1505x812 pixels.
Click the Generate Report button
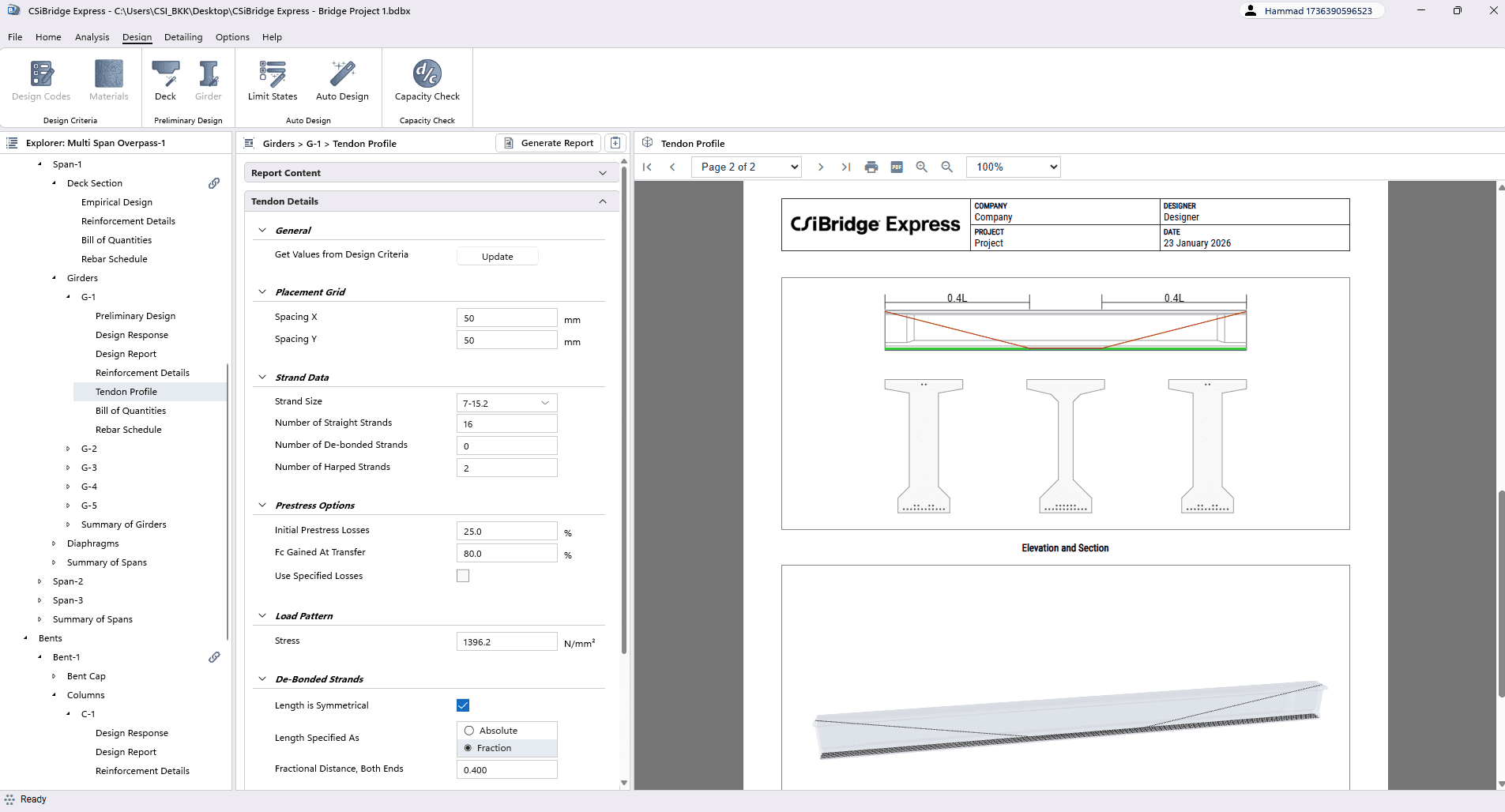(x=548, y=143)
